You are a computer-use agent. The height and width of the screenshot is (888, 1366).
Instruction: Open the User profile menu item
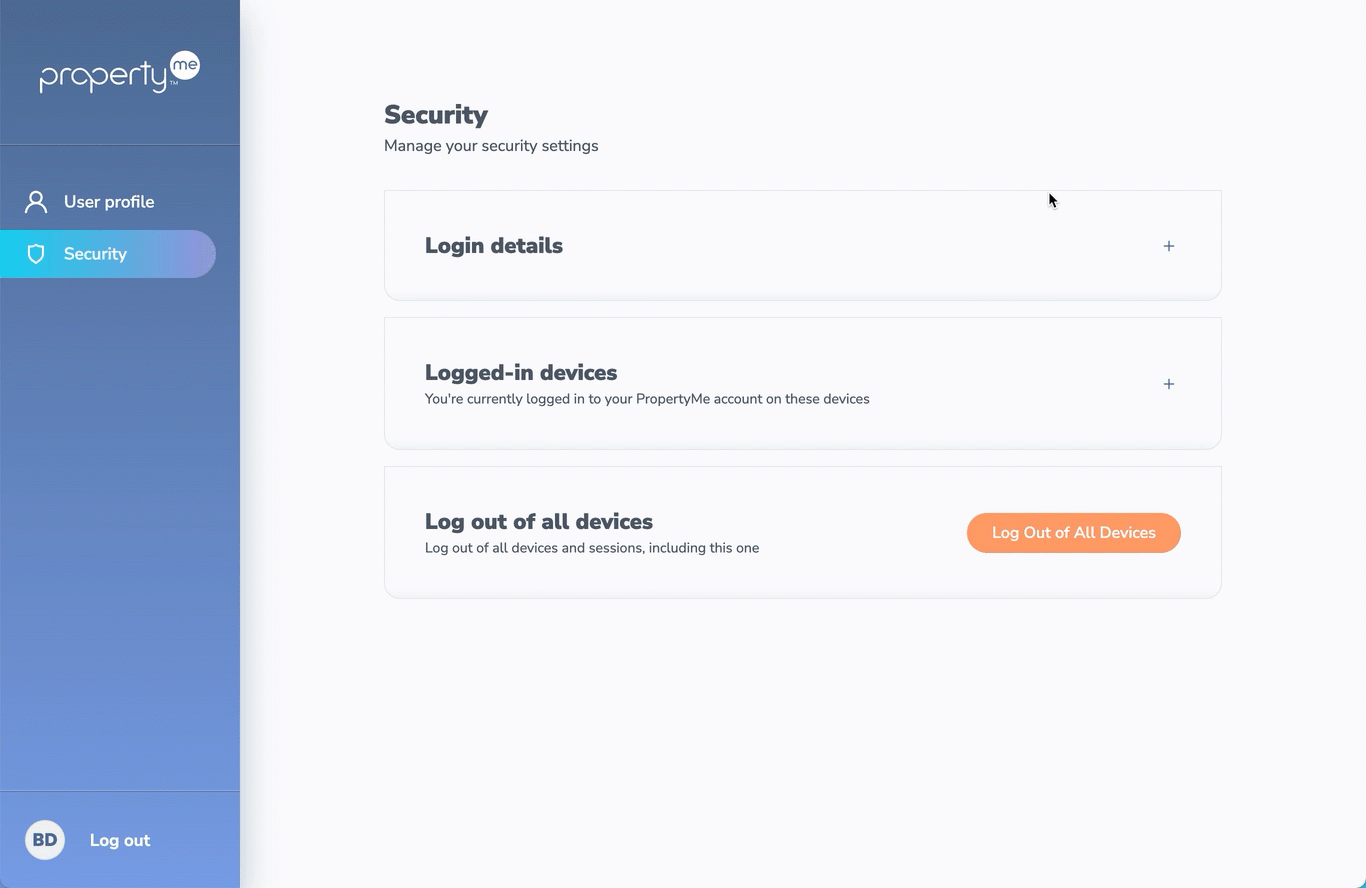[x=108, y=202]
